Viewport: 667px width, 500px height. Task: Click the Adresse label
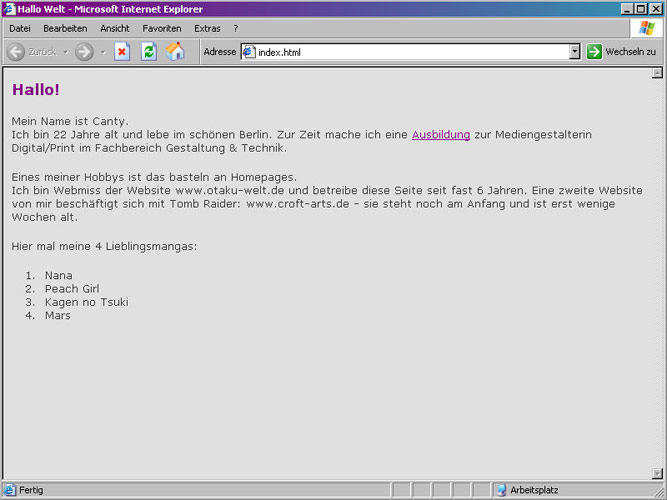(219, 51)
